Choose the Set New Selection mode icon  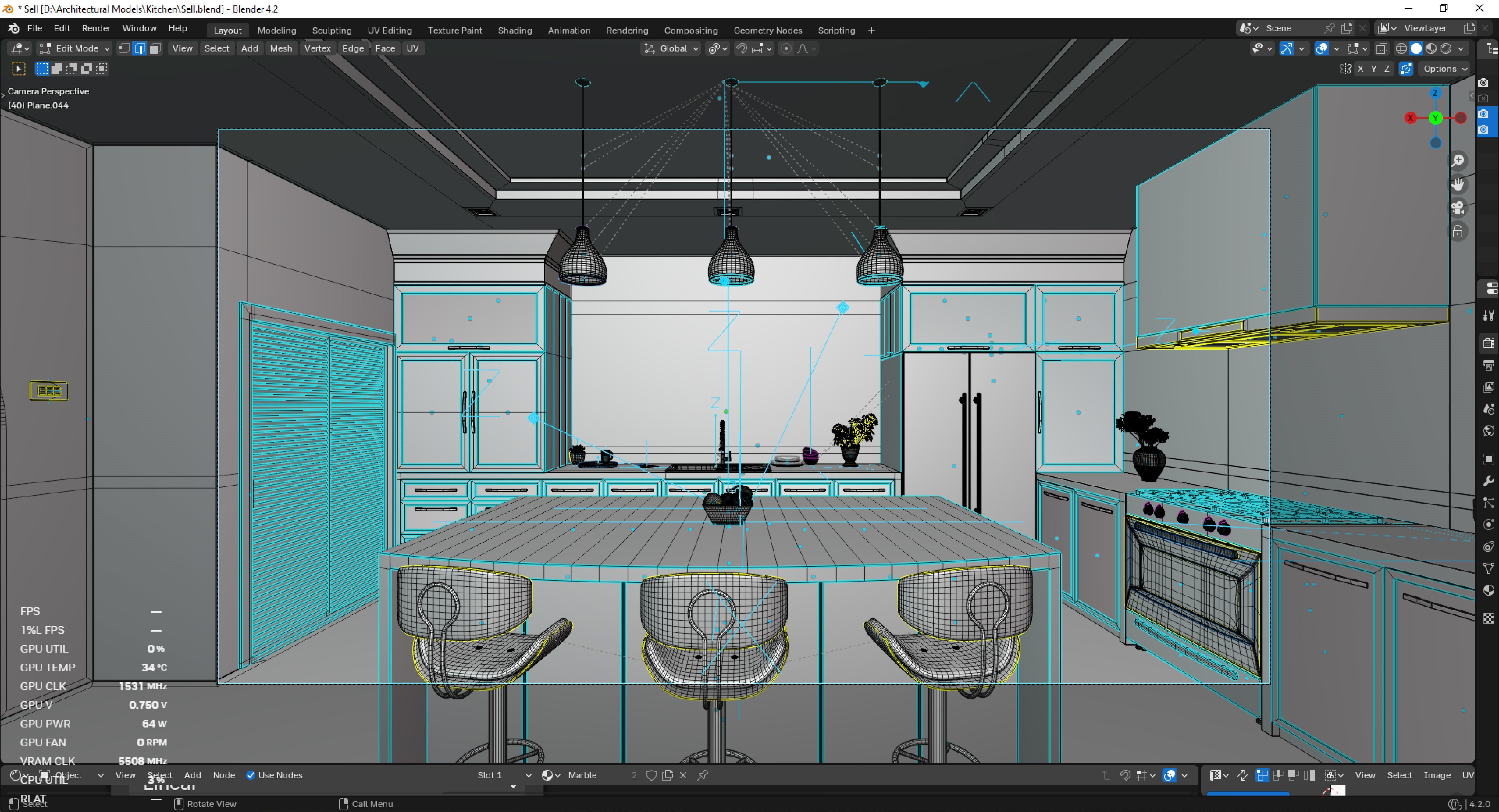(x=42, y=69)
